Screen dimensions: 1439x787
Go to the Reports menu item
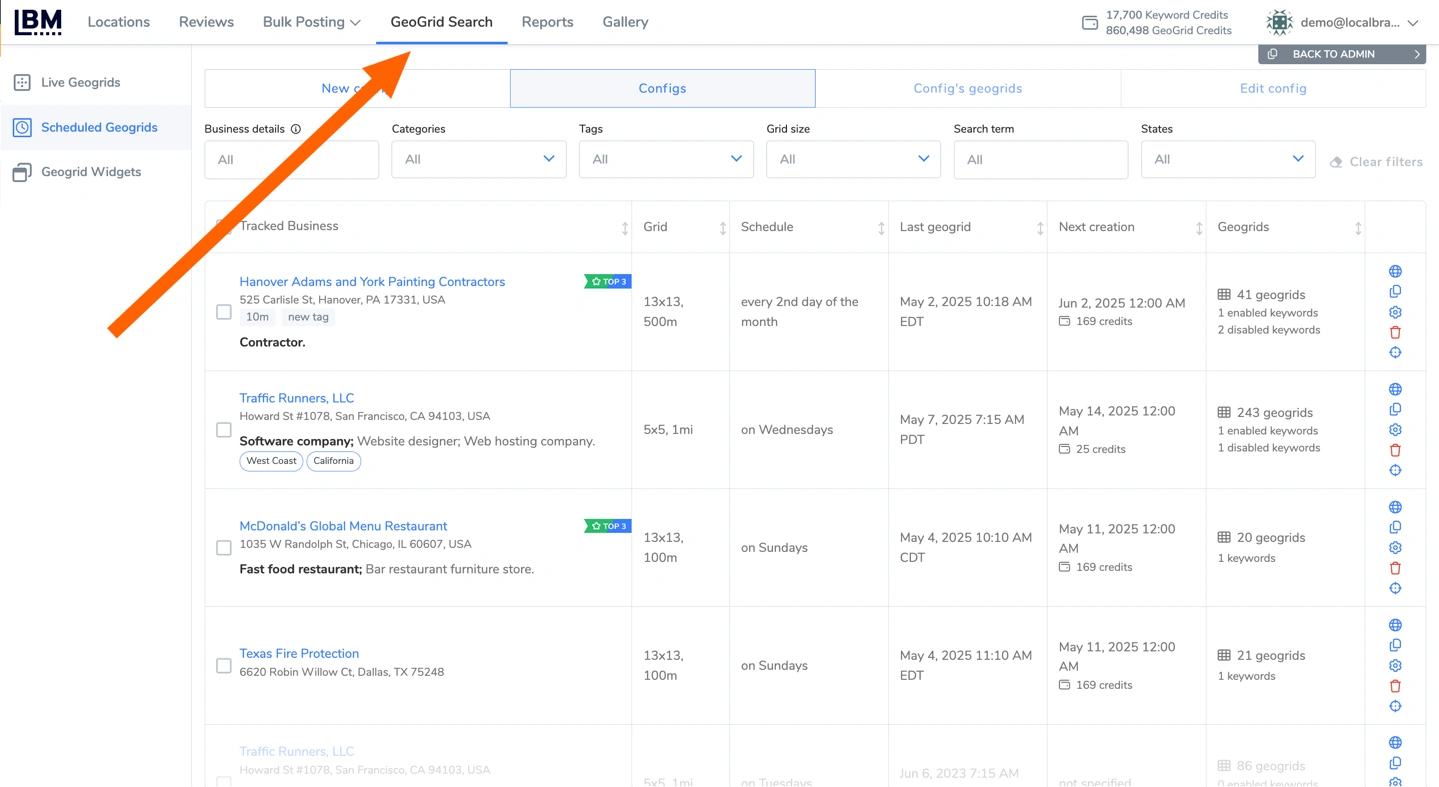pyautogui.click(x=547, y=22)
